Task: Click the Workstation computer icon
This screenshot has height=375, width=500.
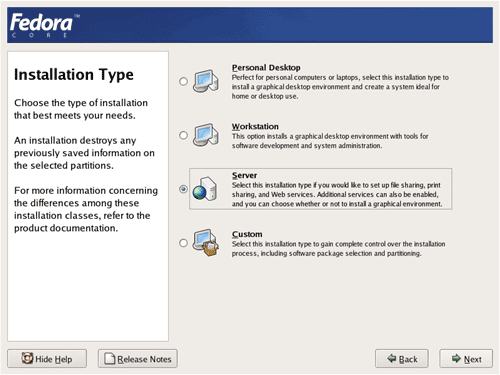Action: (206, 135)
